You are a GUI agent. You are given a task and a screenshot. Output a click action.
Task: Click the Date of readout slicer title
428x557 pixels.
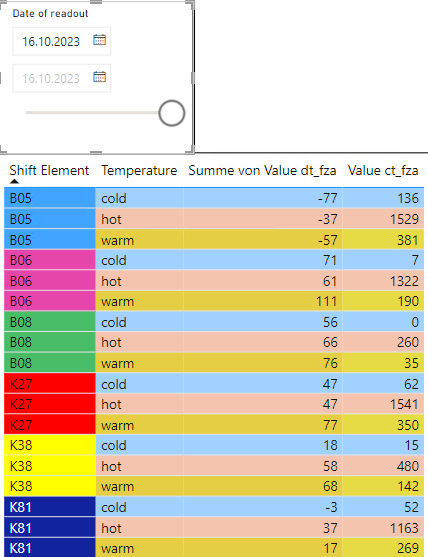(50, 13)
